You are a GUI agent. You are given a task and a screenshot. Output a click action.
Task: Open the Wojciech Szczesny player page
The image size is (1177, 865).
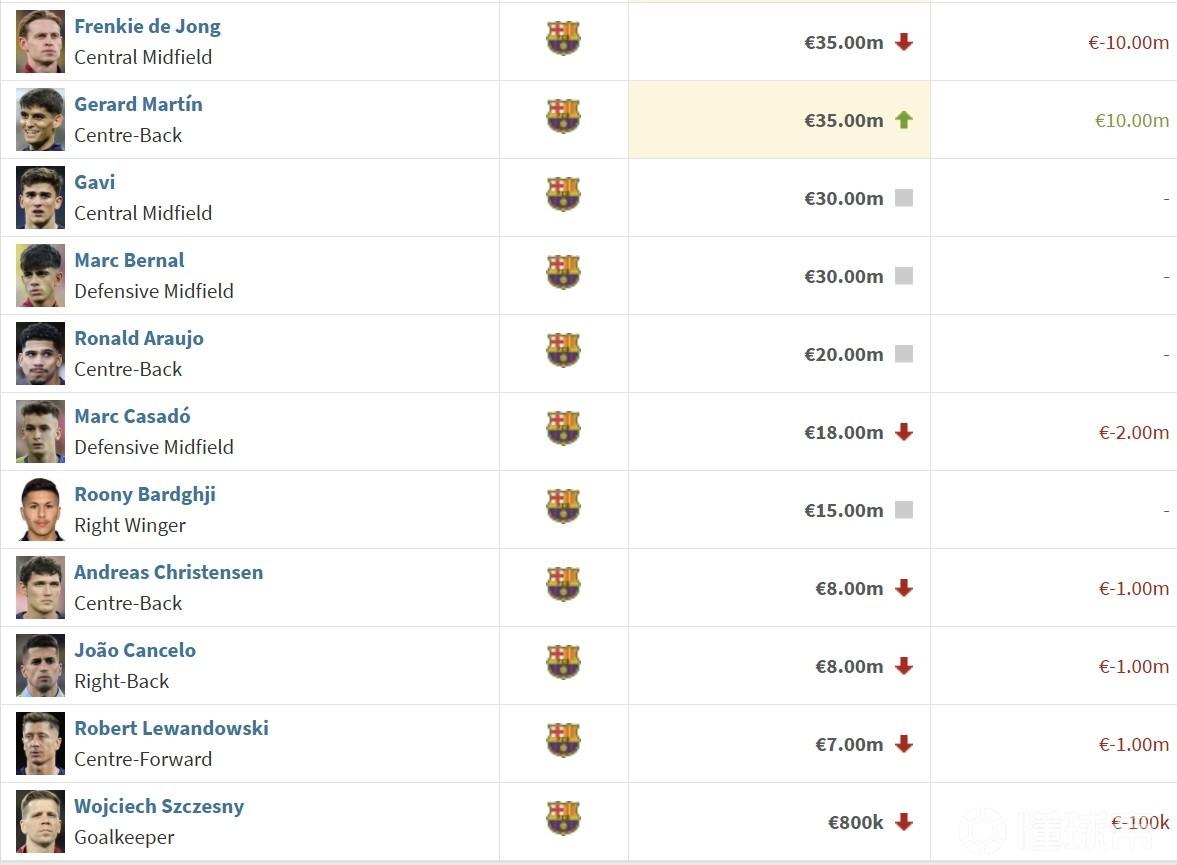[159, 806]
